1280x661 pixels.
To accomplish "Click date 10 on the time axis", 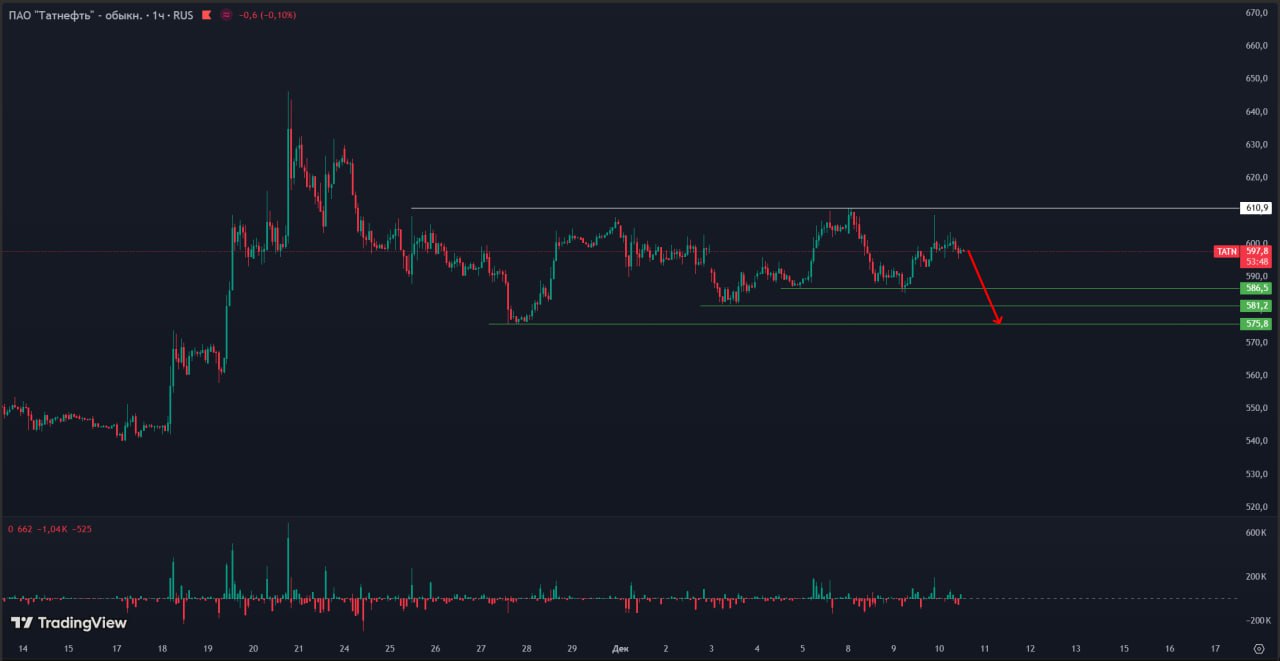I will pos(939,648).
